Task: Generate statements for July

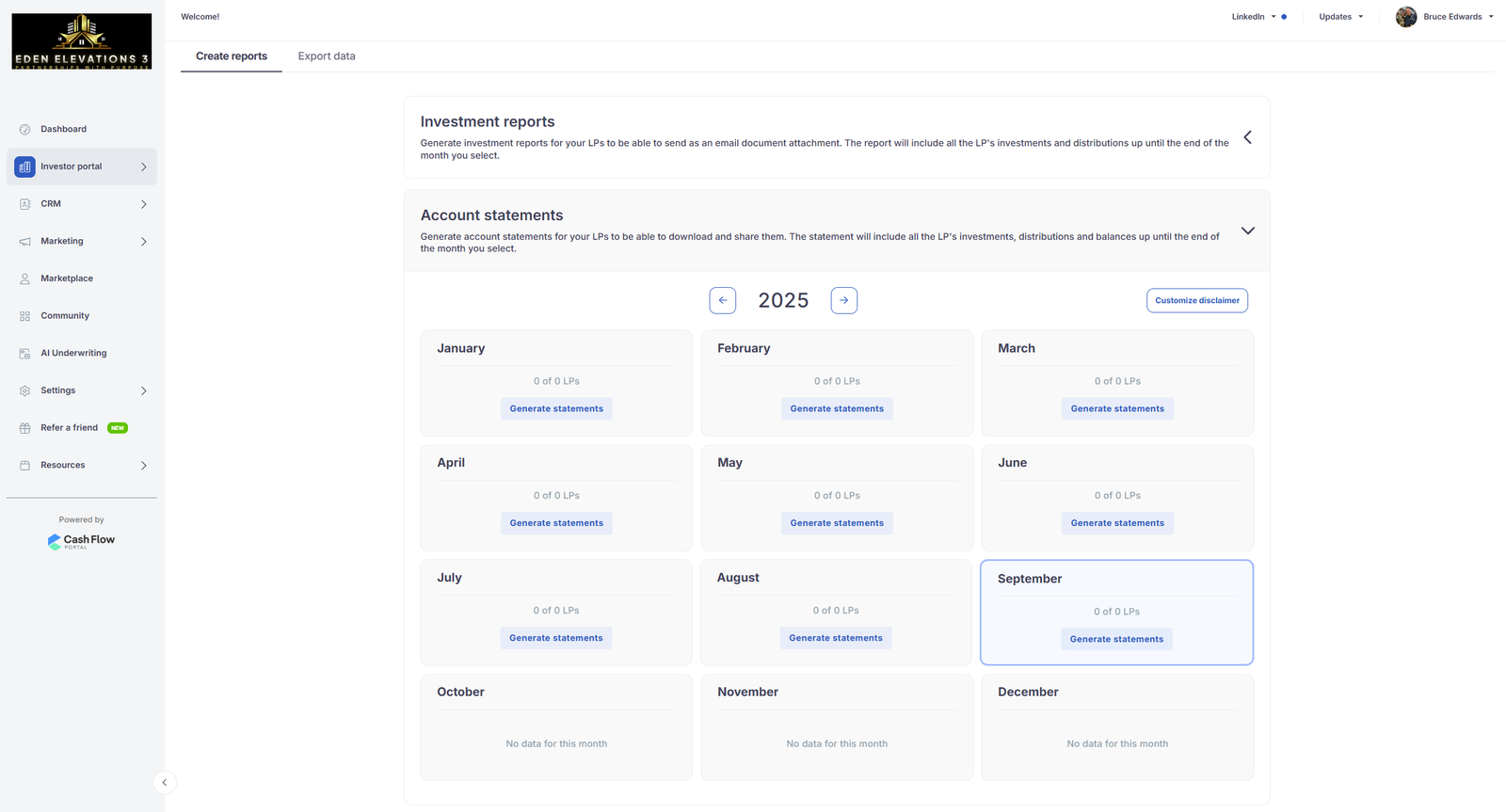Action: pos(556,638)
